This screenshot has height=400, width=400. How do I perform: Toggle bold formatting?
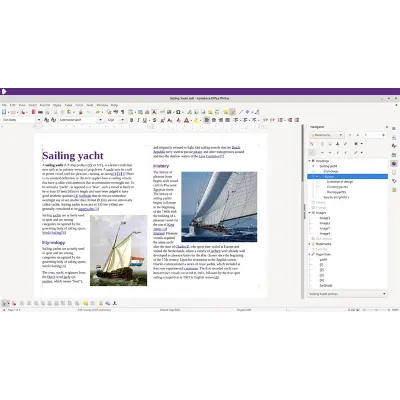pos(131,120)
